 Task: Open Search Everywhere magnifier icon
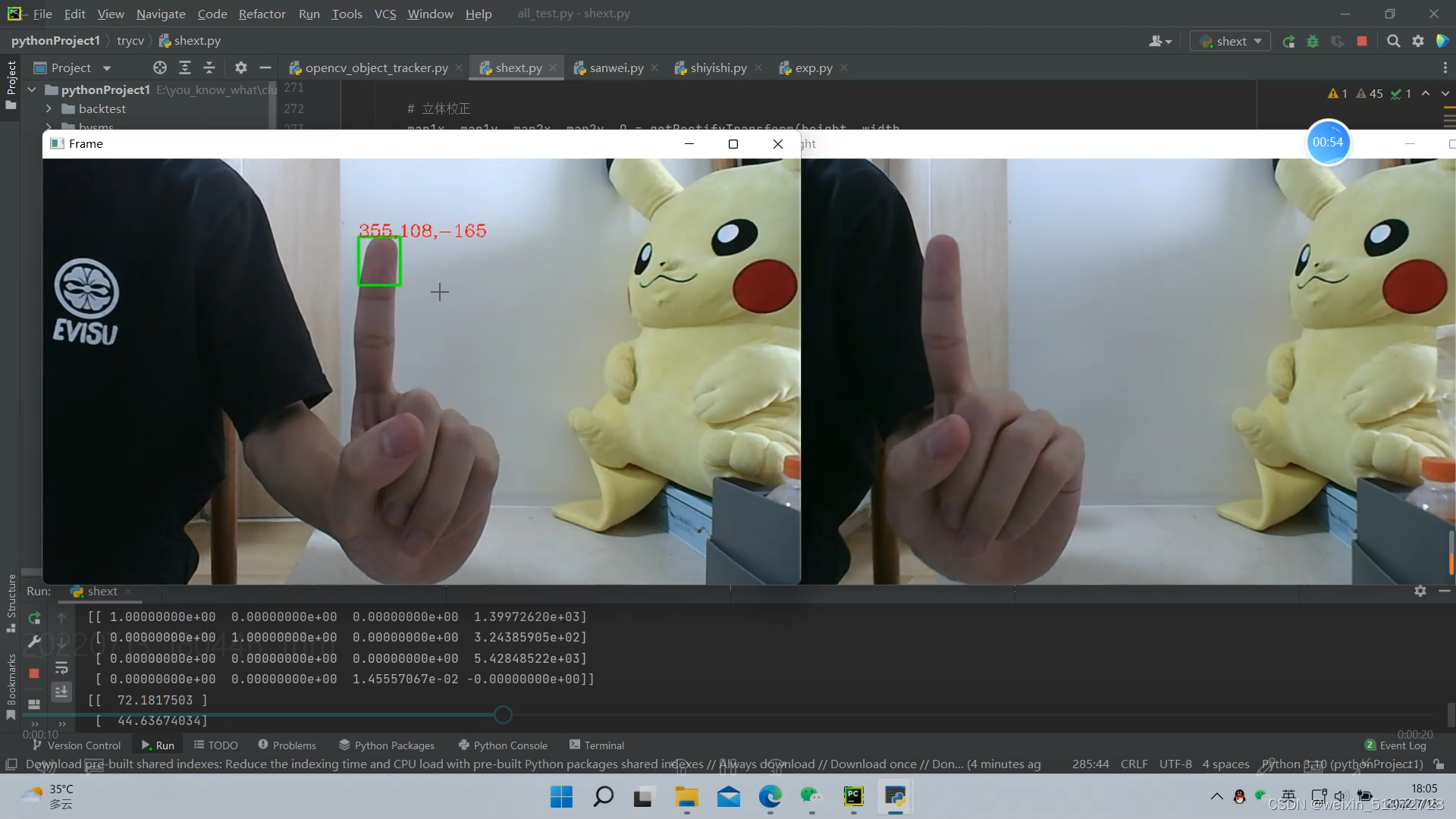(1393, 42)
